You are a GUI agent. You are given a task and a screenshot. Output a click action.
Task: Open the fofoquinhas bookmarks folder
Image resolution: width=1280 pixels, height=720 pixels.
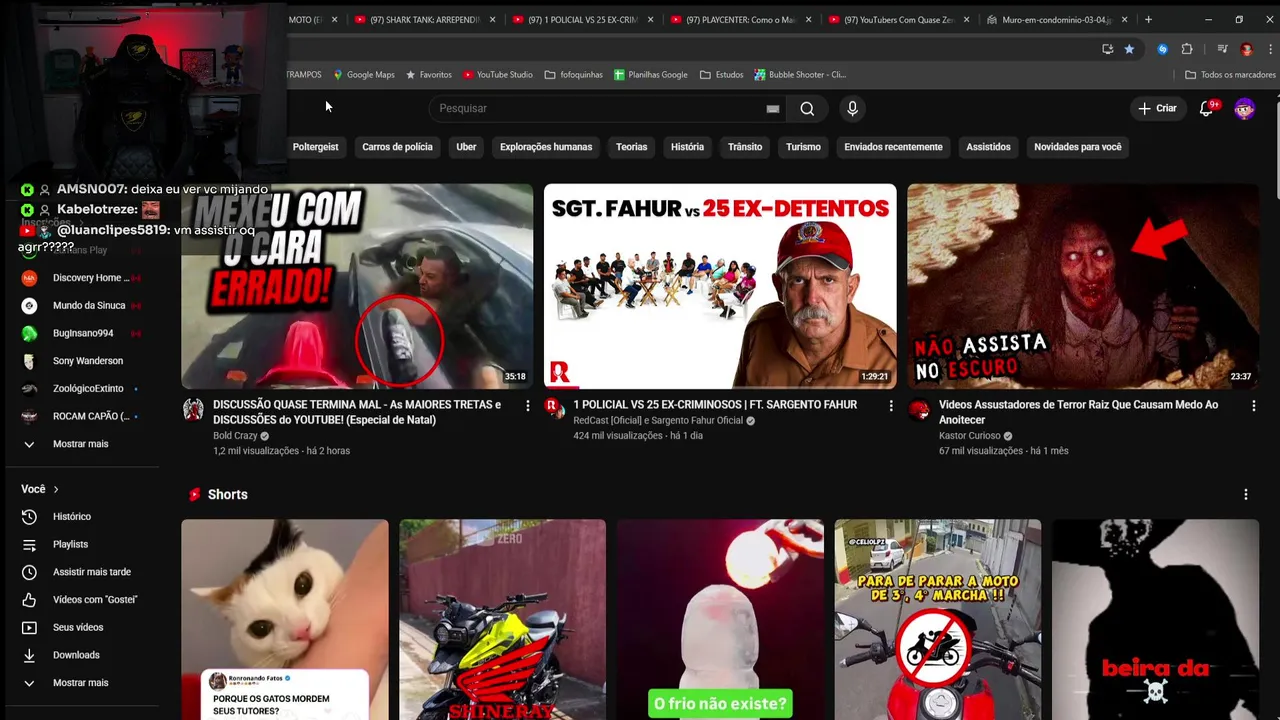click(574, 75)
